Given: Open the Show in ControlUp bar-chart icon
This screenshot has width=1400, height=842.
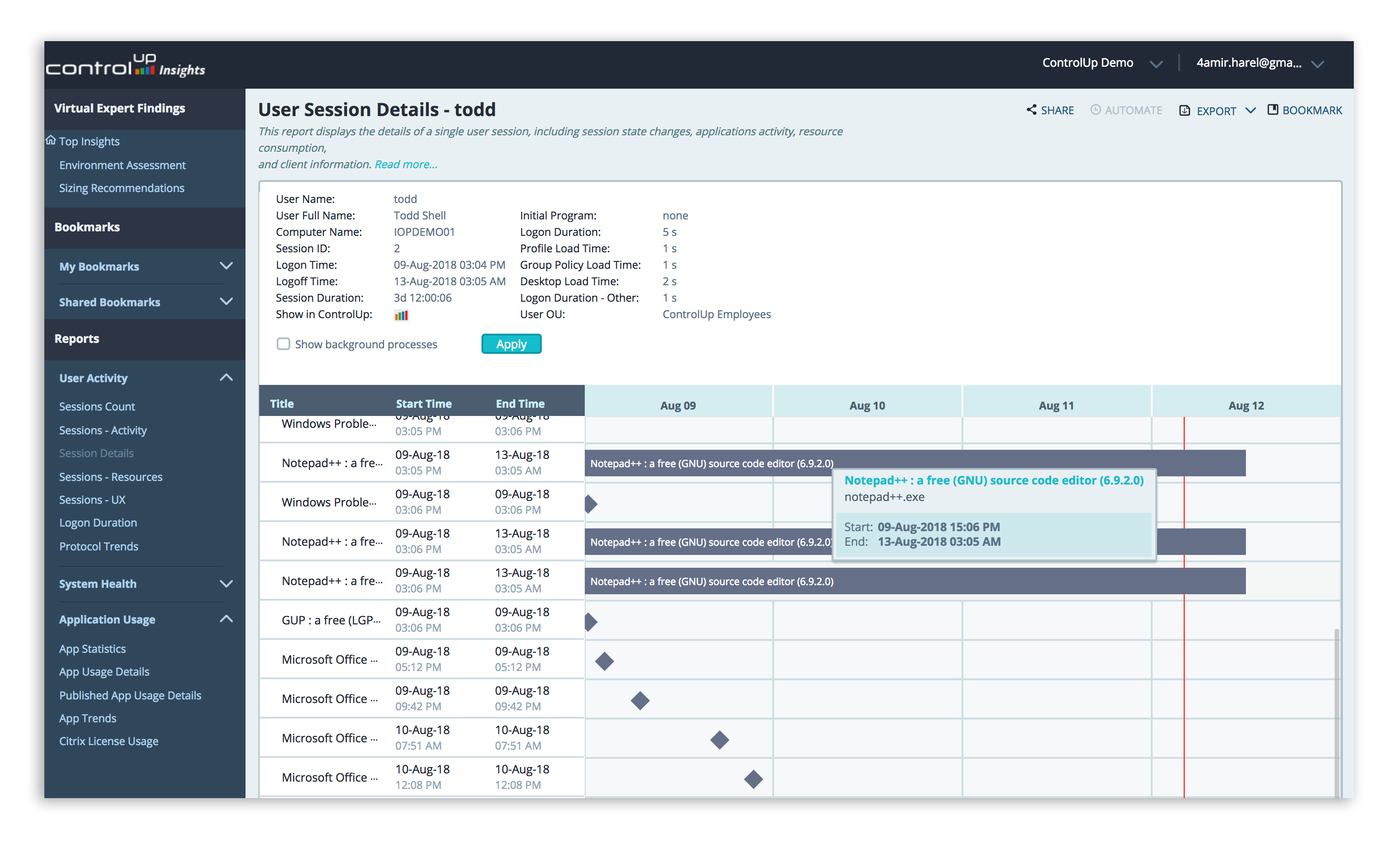Looking at the screenshot, I should click(x=401, y=315).
